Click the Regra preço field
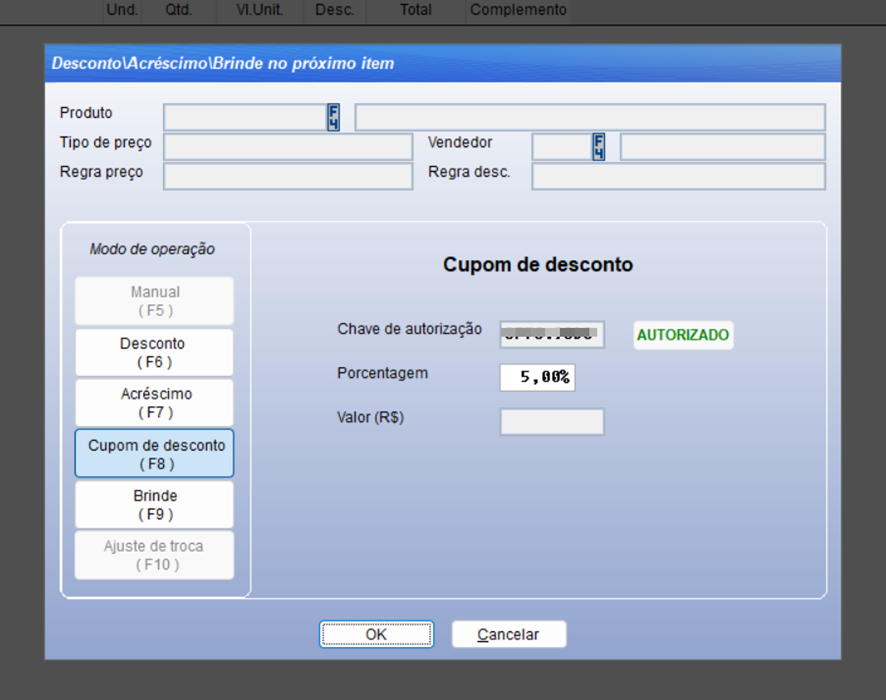The height and width of the screenshot is (700, 886). [x=287, y=176]
